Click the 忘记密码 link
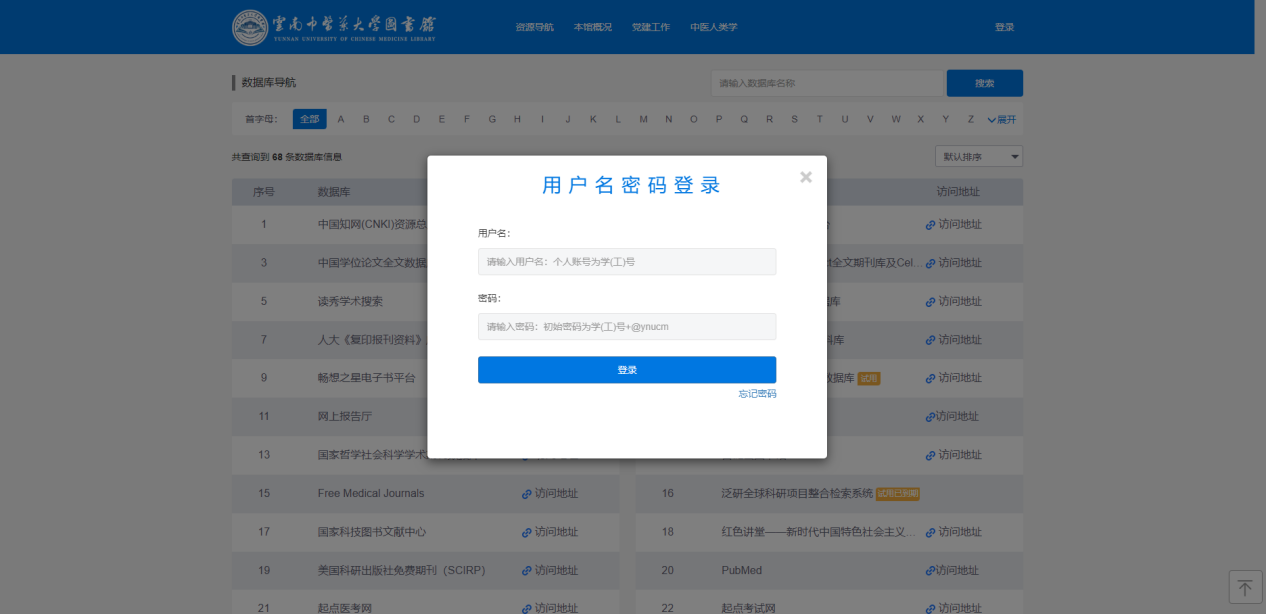This screenshot has height=614, width=1266. tap(757, 394)
